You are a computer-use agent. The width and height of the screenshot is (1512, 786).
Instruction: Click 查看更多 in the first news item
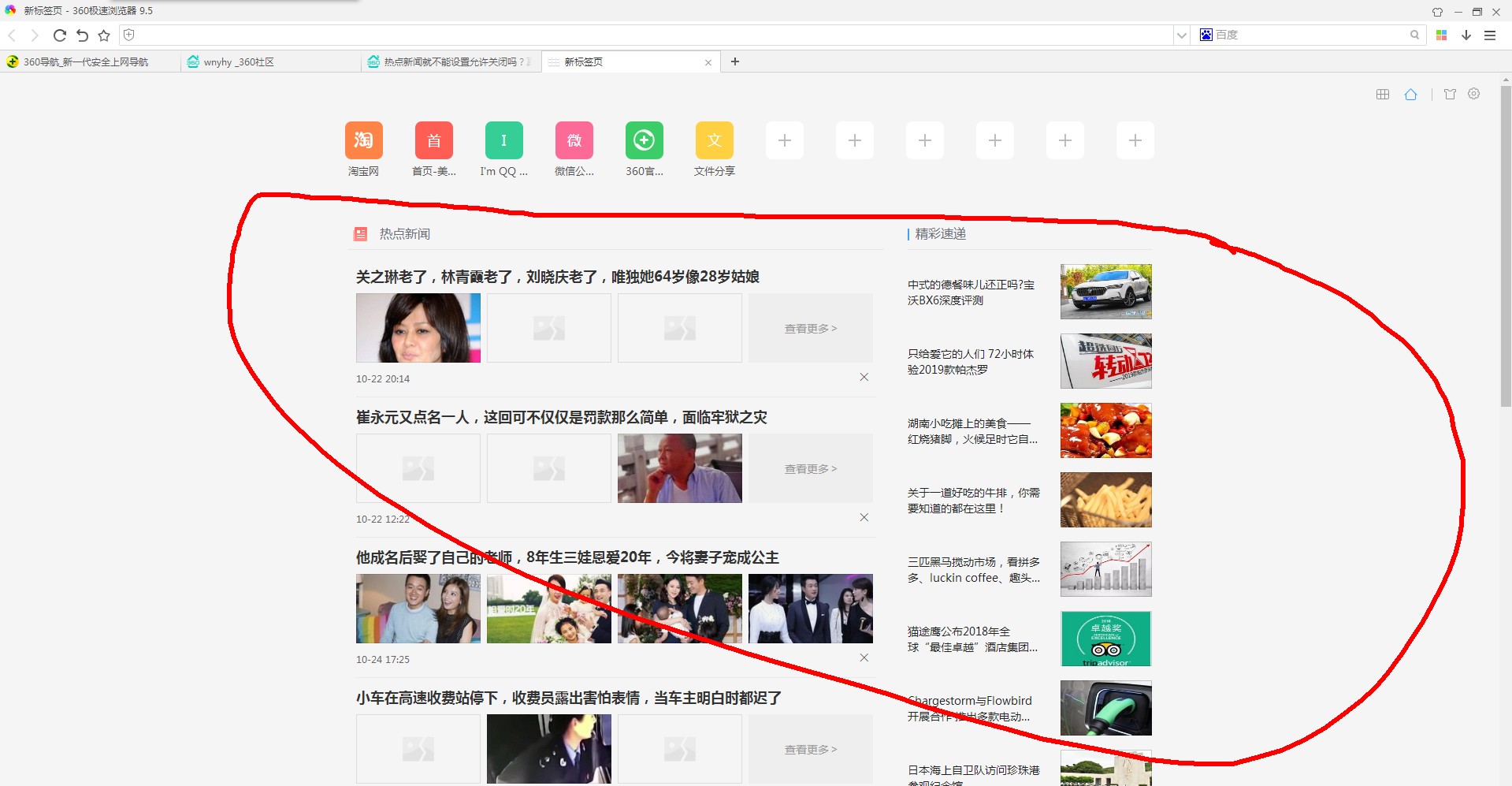pyautogui.click(x=810, y=329)
